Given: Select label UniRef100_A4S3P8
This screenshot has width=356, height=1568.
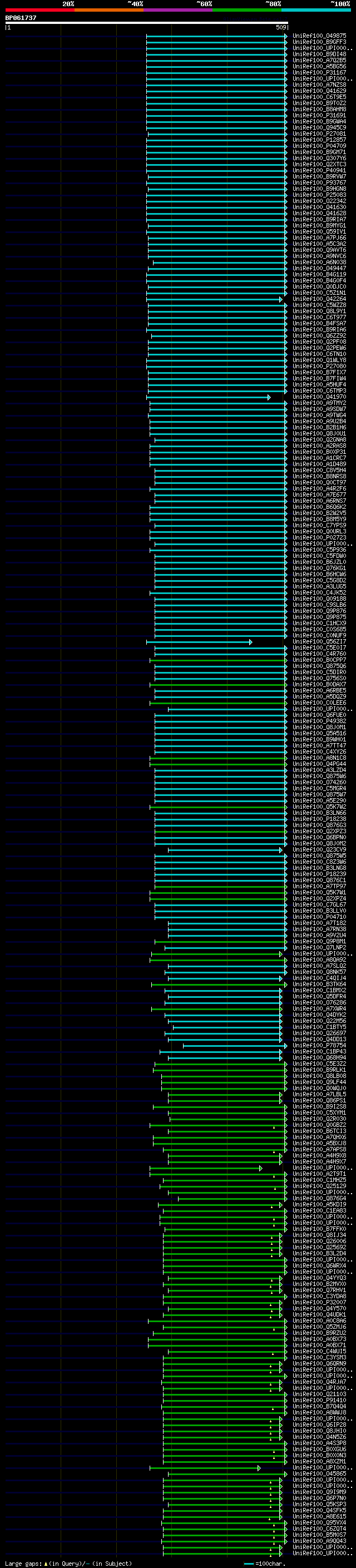Looking at the screenshot, I should tap(319, 1443).
